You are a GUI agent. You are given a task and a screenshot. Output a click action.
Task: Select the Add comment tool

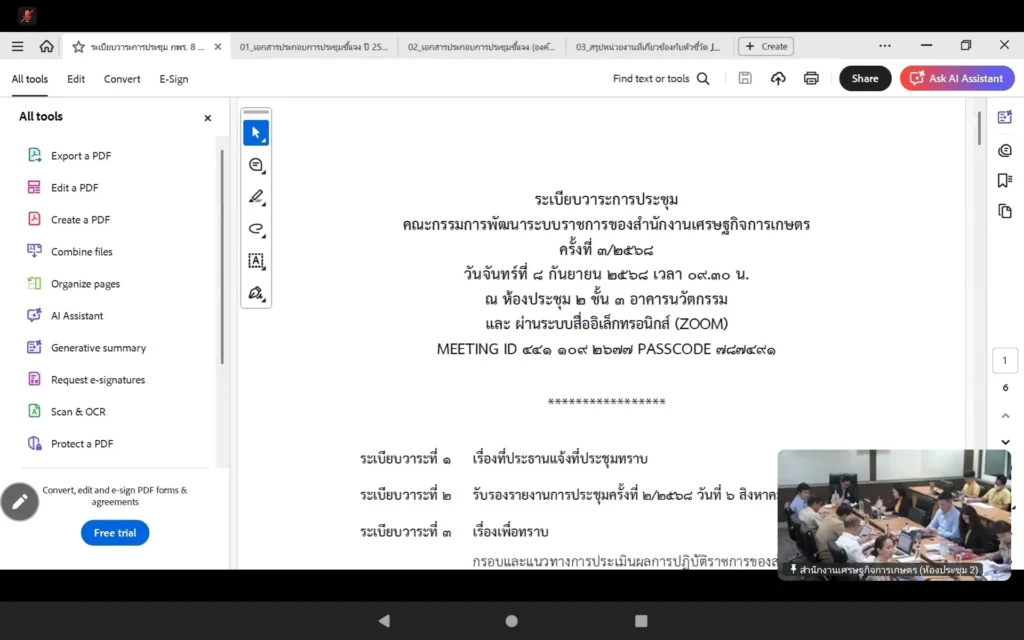pyautogui.click(x=256, y=165)
